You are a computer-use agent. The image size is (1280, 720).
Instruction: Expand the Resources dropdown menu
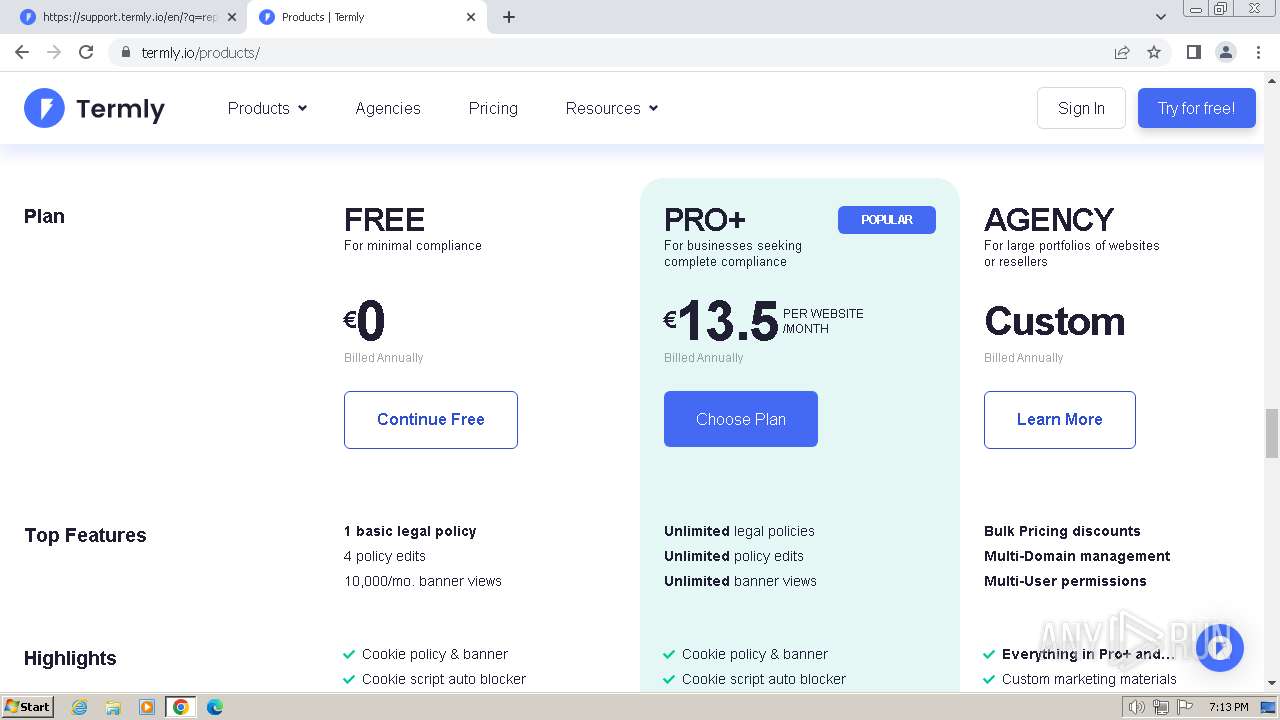click(611, 108)
